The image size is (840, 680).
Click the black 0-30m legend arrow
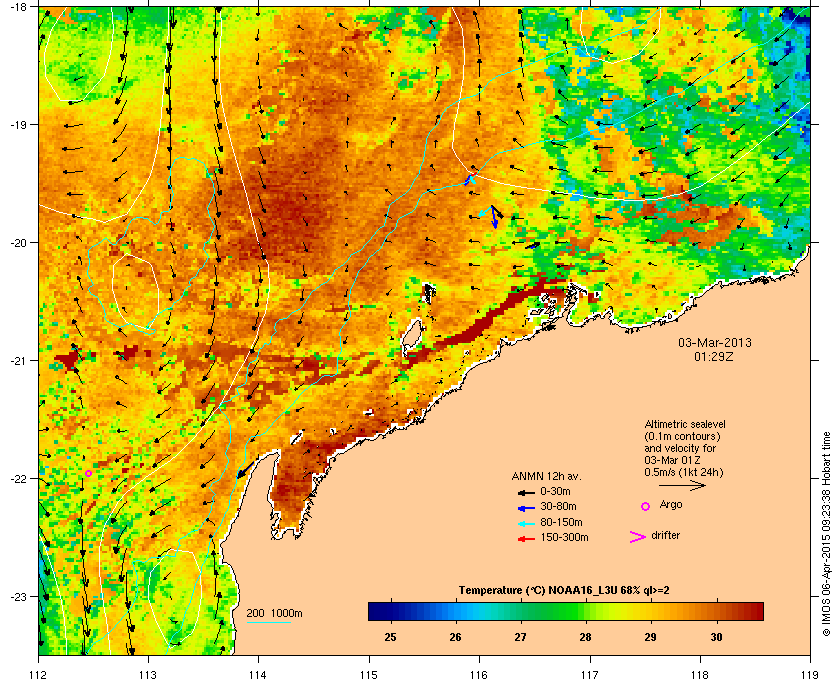tap(526, 492)
